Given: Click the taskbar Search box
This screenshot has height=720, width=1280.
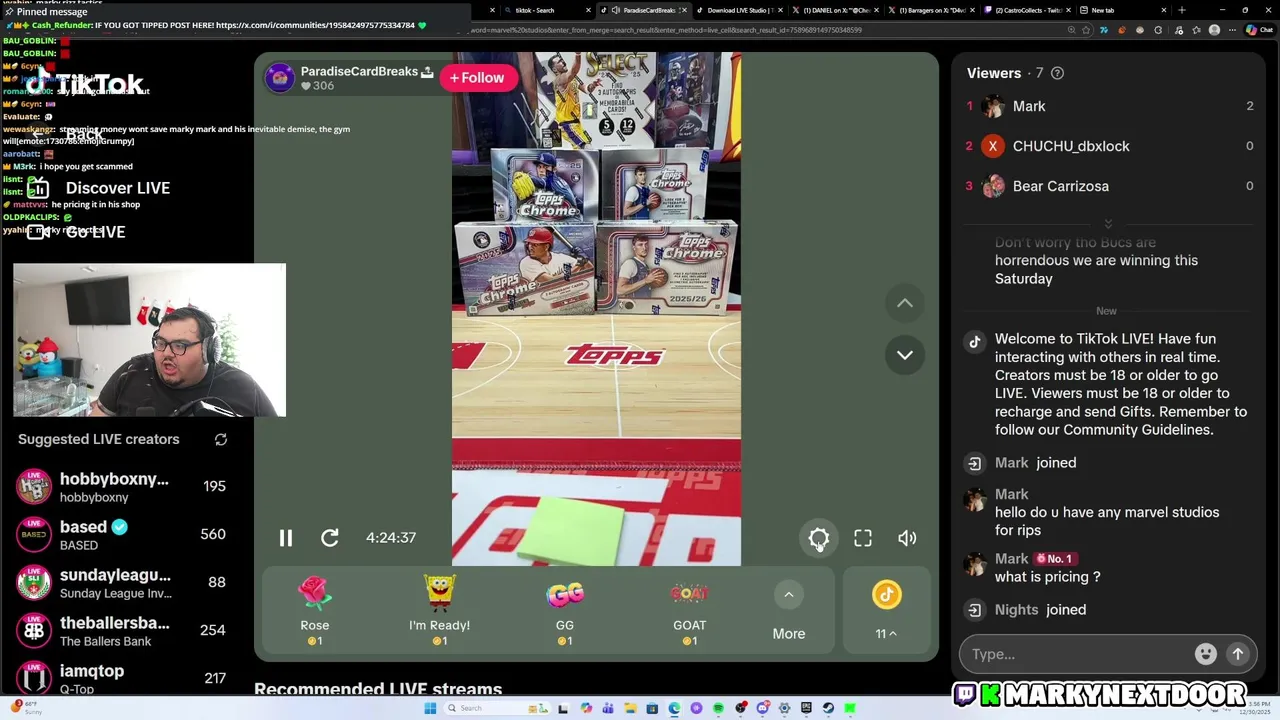Looking at the screenshot, I should point(497,708).
